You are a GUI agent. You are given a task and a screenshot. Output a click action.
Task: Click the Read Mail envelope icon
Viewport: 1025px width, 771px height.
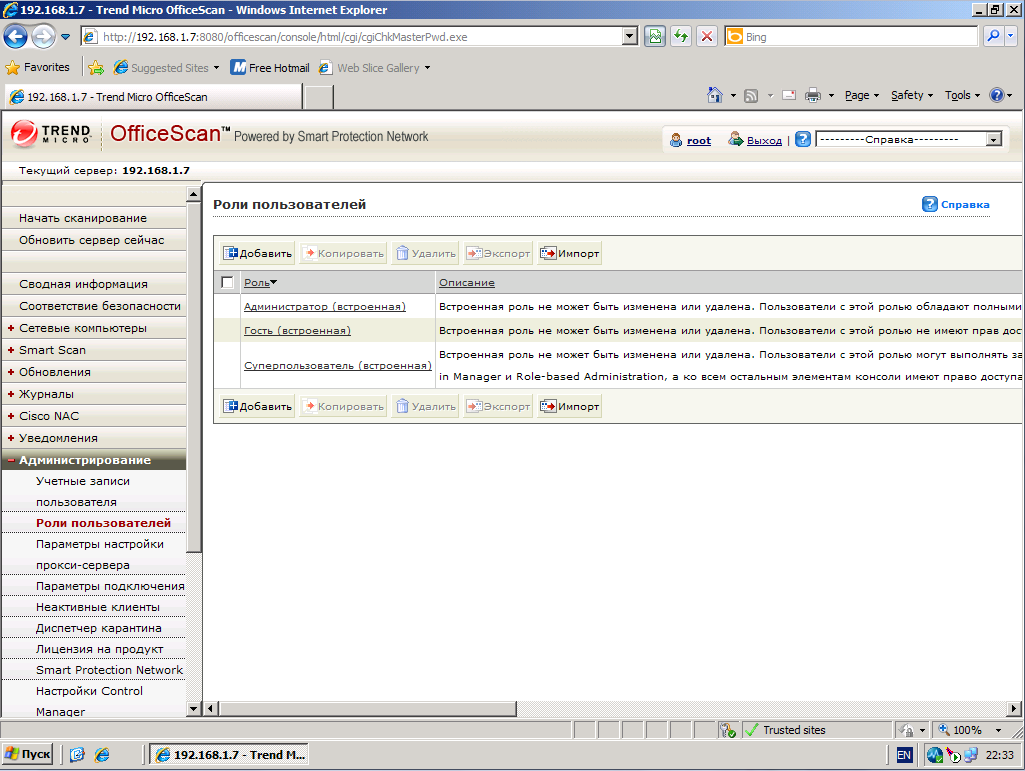(789, 95)
